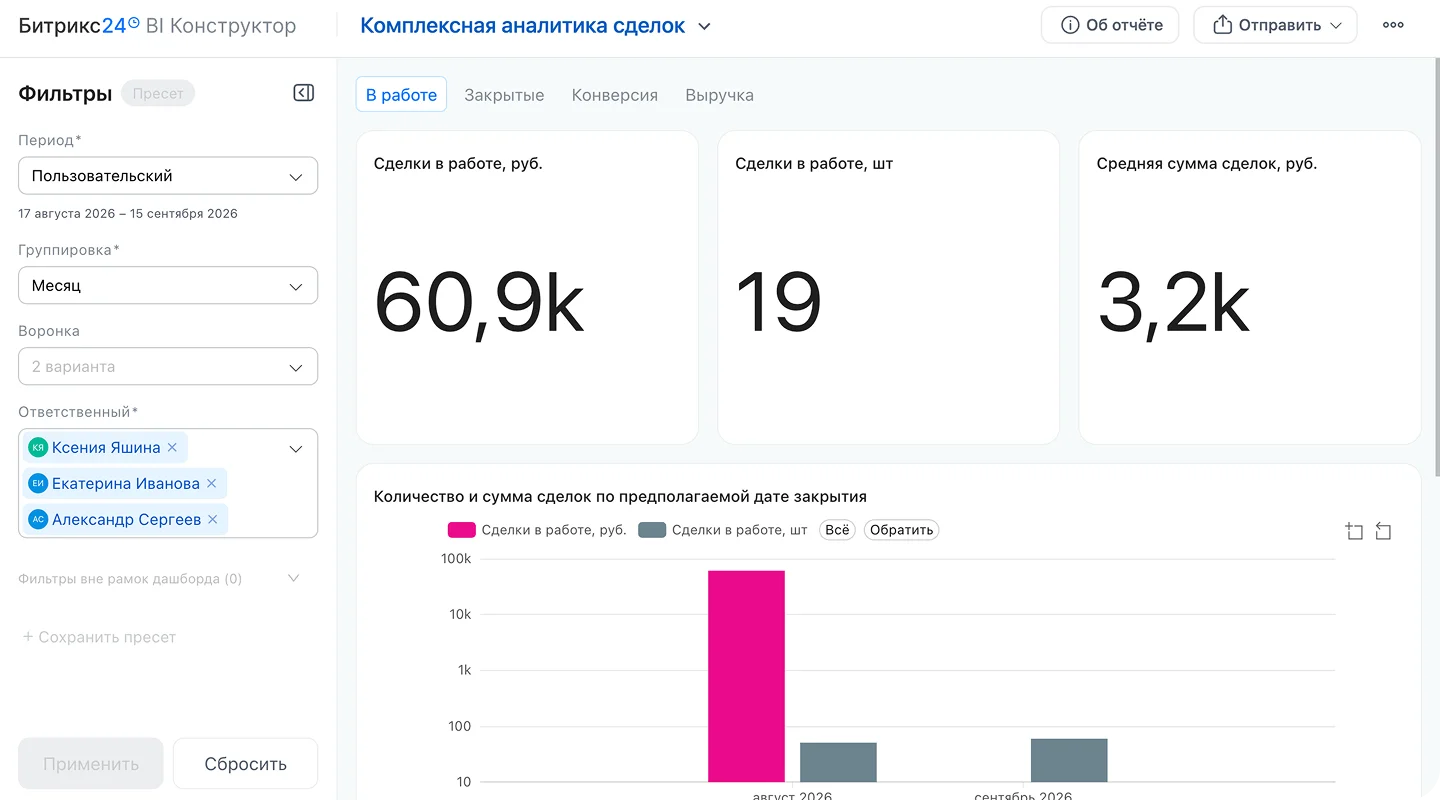Click the КЯ avatar of Ксения Яшина

click(38, 447)
